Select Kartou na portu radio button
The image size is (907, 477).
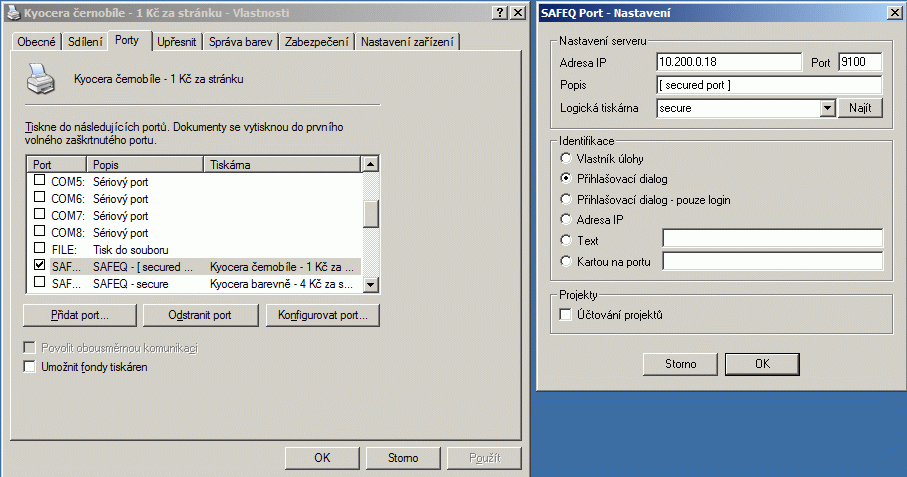566,261
